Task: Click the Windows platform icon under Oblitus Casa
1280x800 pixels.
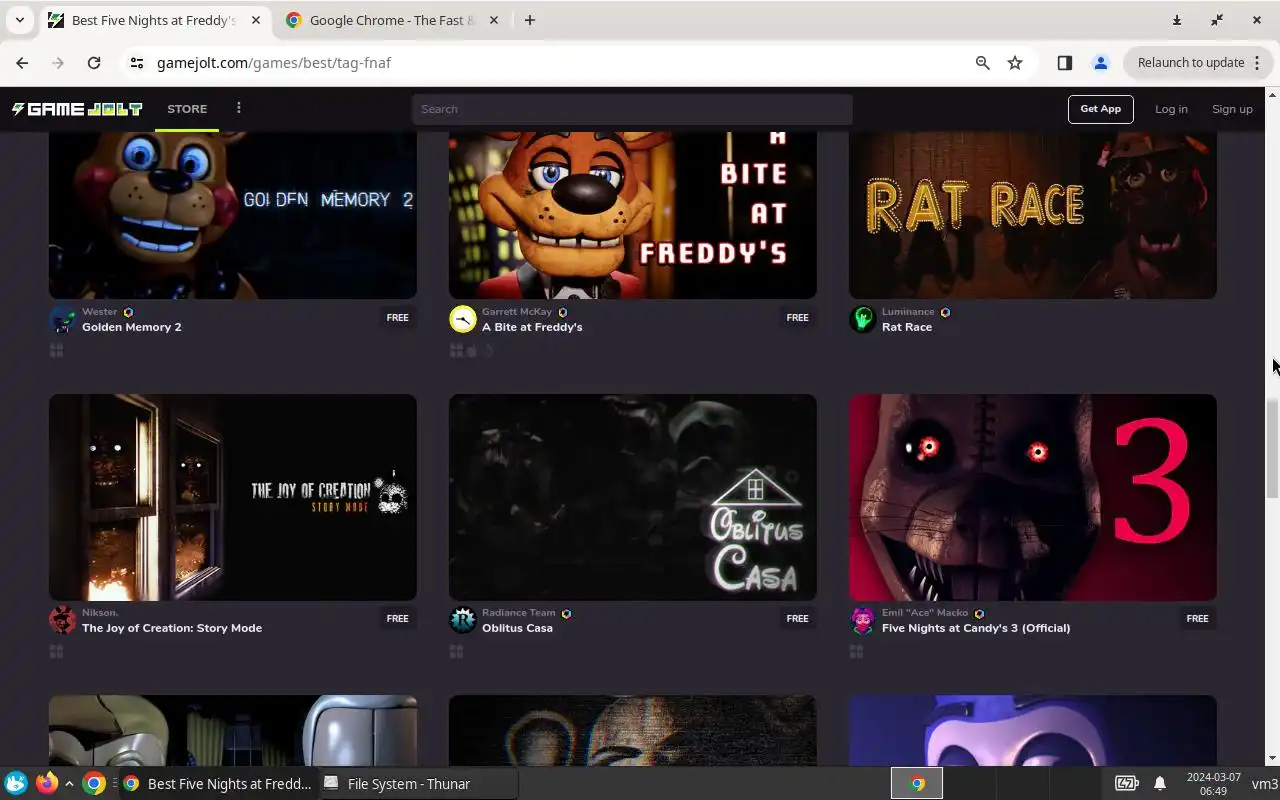Action: (456, 651)
